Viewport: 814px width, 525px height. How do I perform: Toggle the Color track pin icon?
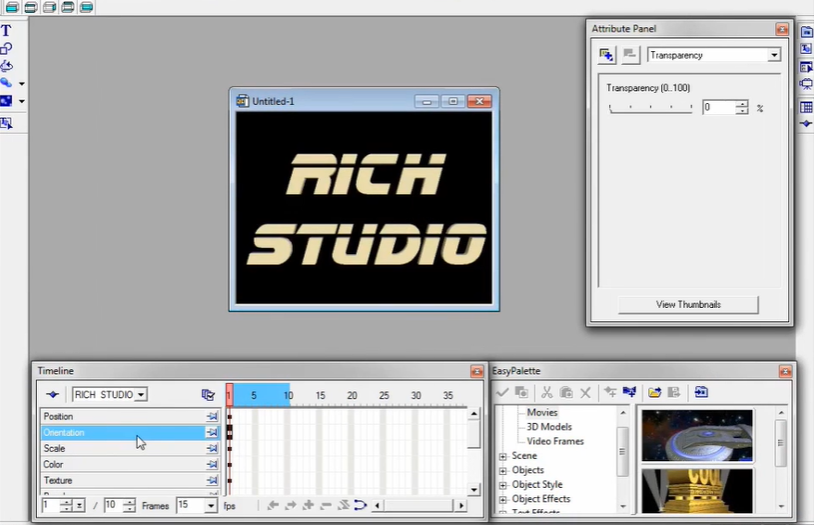(x=211, y=465)
